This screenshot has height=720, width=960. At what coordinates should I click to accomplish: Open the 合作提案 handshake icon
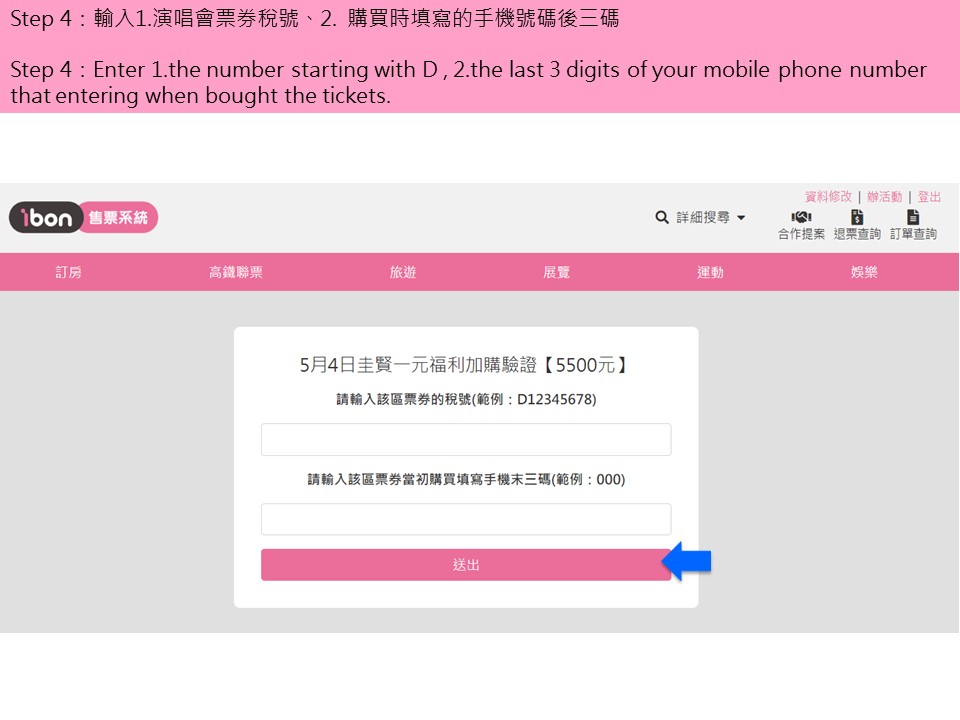(x=801, y=217)
